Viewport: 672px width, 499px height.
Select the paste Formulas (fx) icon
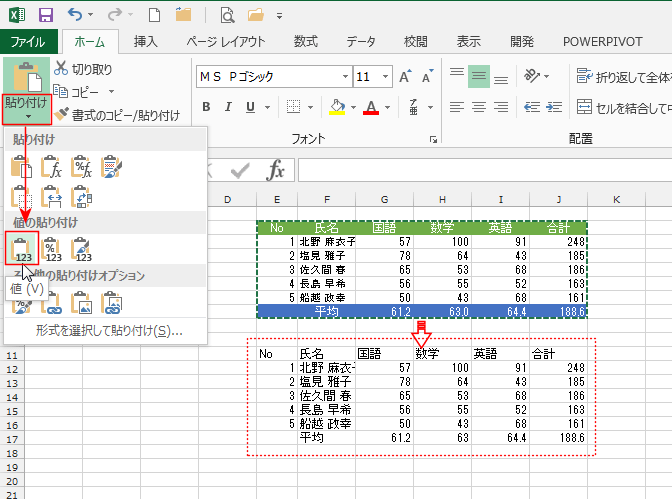click(52, 167)
